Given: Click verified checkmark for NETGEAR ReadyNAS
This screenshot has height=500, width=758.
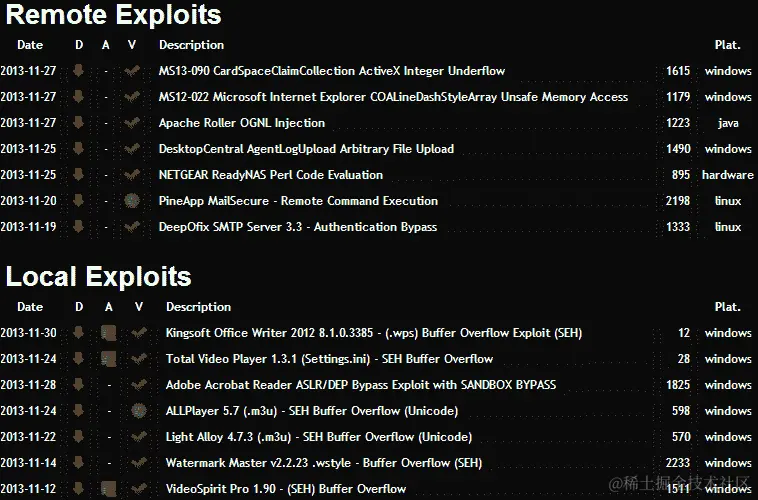Looking at the screenshot, I should tap(132, 175).
